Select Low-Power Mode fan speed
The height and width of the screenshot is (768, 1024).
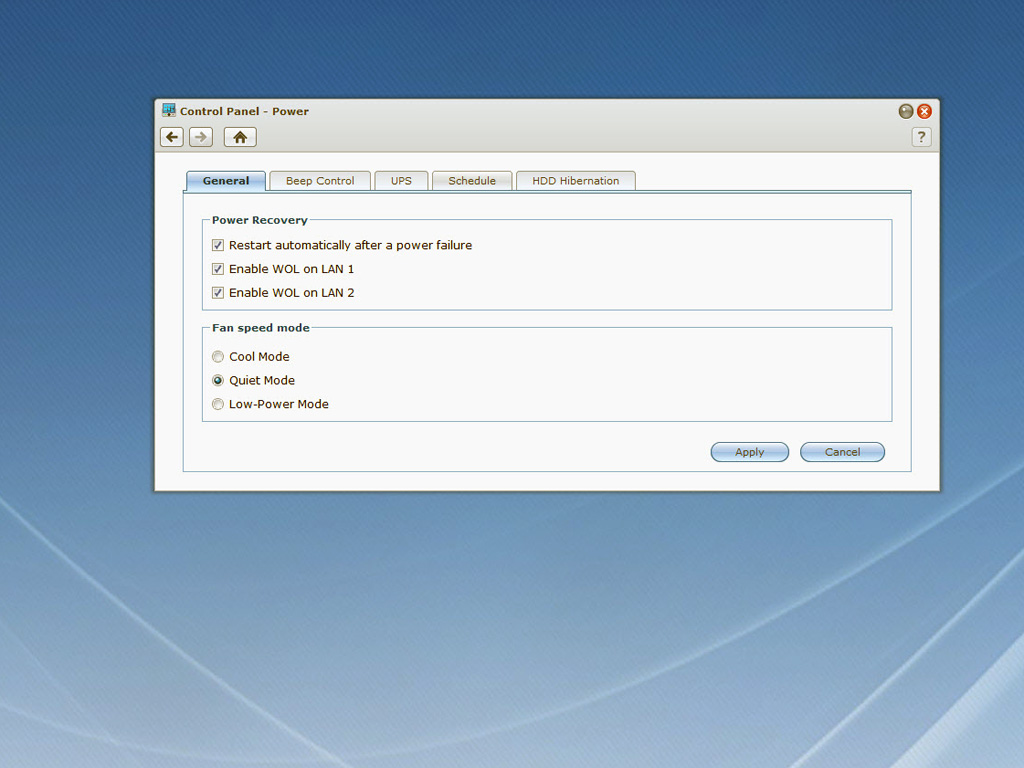point(218,404)
